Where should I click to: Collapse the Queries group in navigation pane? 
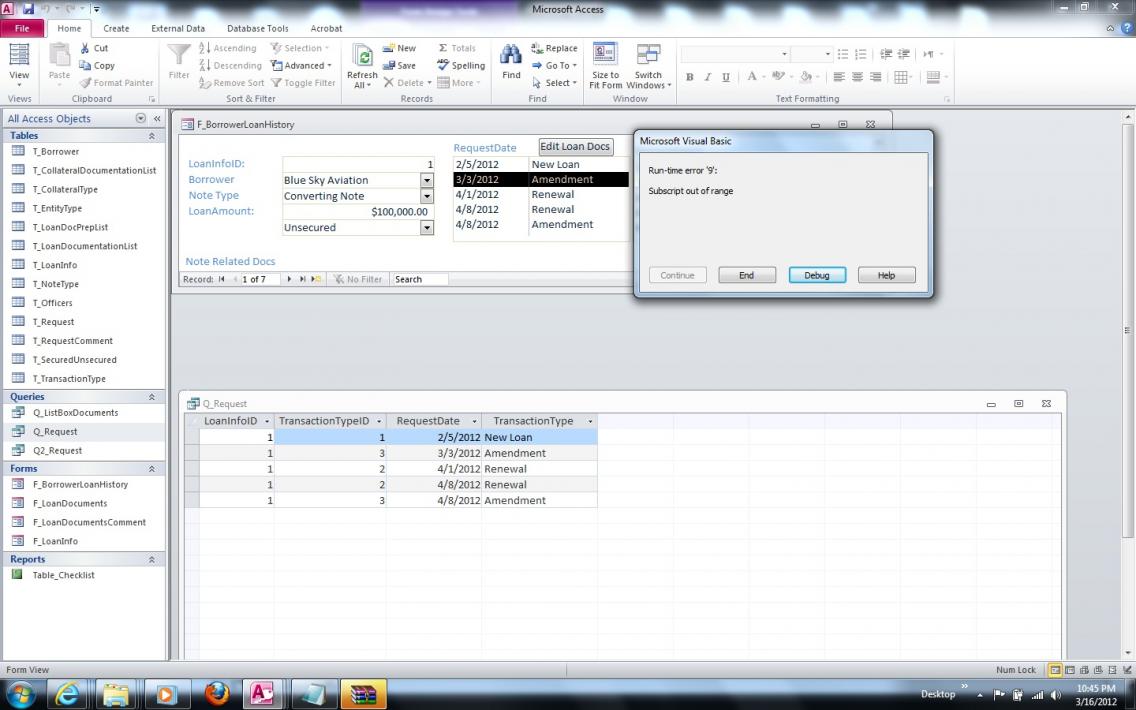tap(151, 397)
